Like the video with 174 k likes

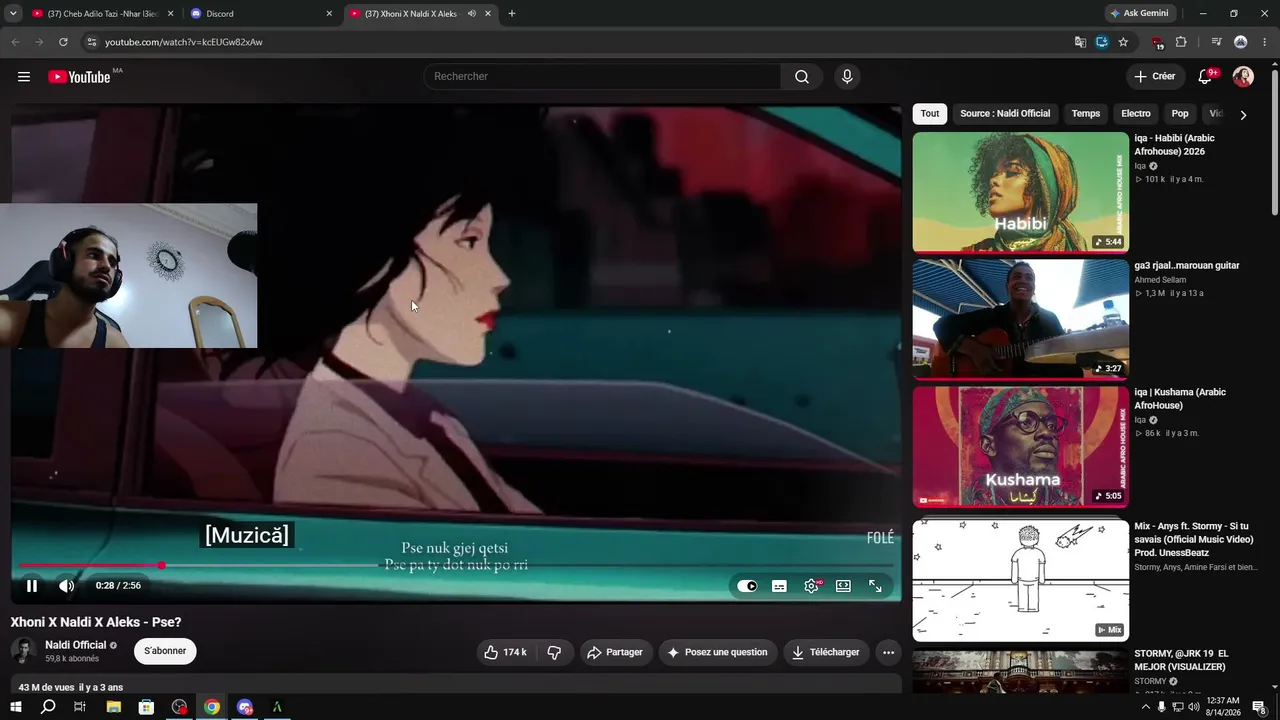(505, 652)
